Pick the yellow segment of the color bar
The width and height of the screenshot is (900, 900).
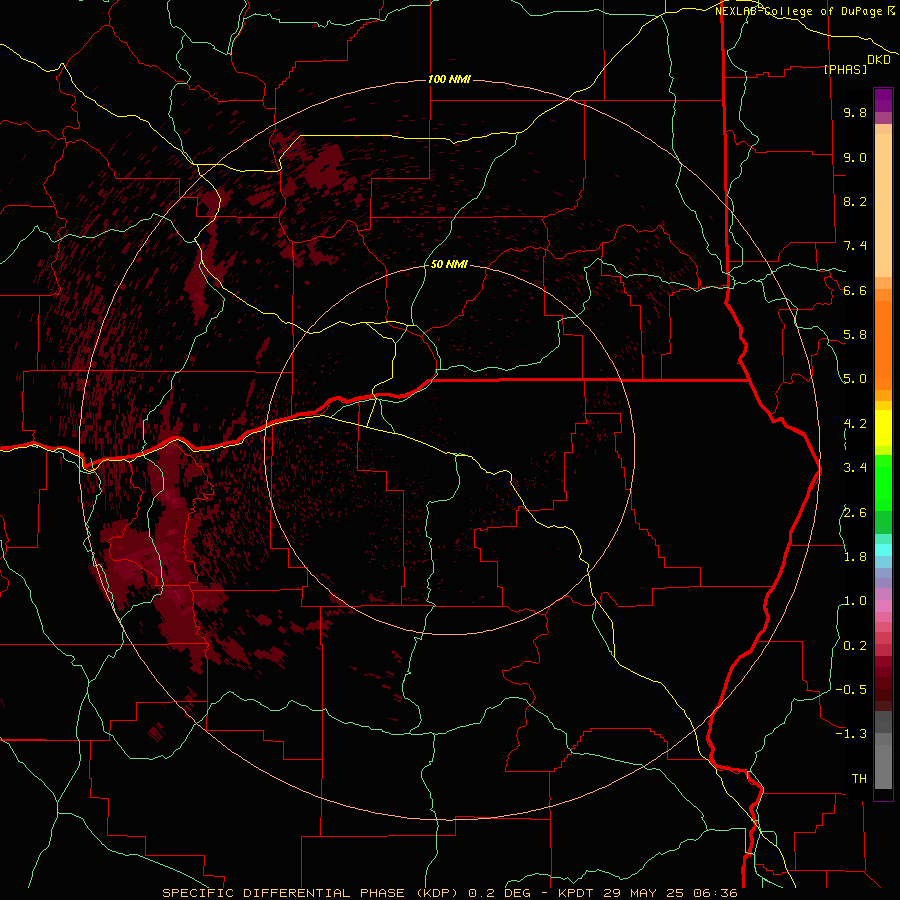coord(883,428)
